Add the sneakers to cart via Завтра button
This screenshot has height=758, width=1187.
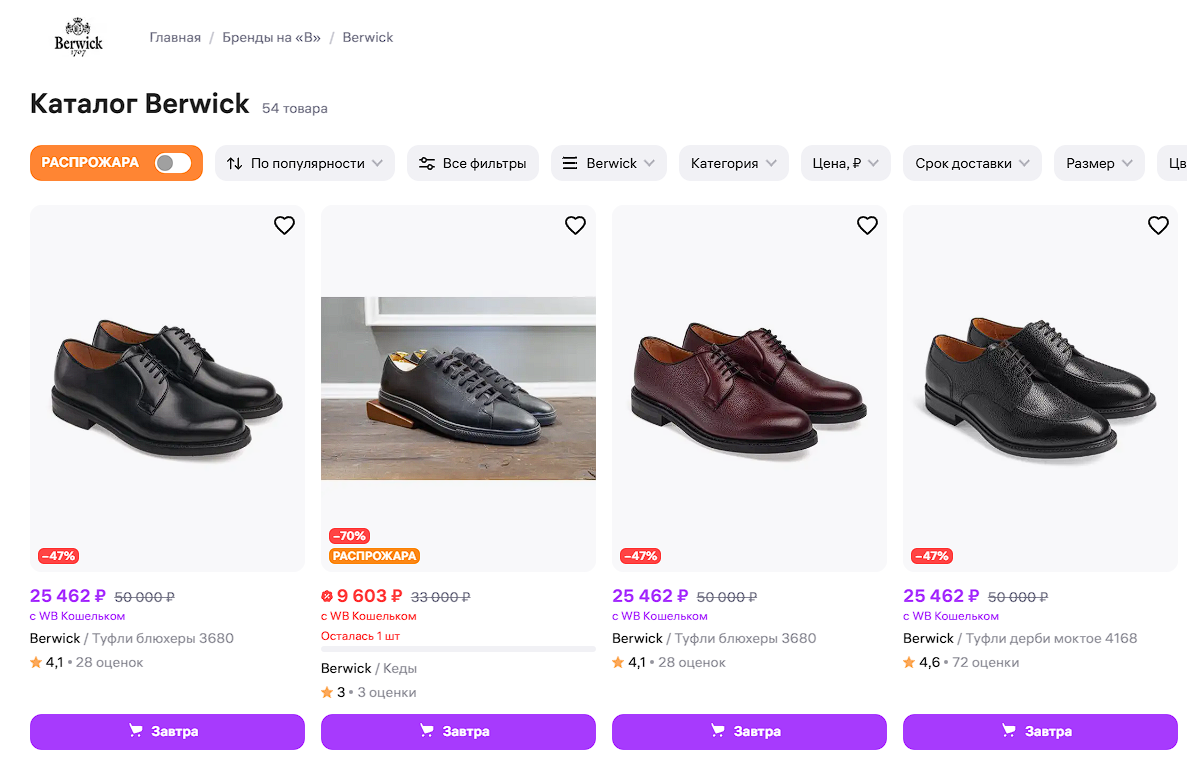click(x=458, y=731)
